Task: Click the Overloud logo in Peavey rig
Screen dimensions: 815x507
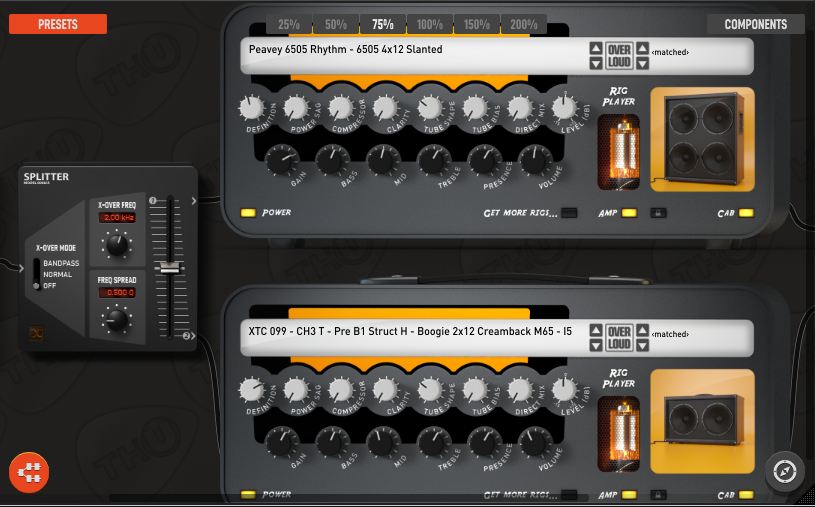Action: tap(619, 56)
